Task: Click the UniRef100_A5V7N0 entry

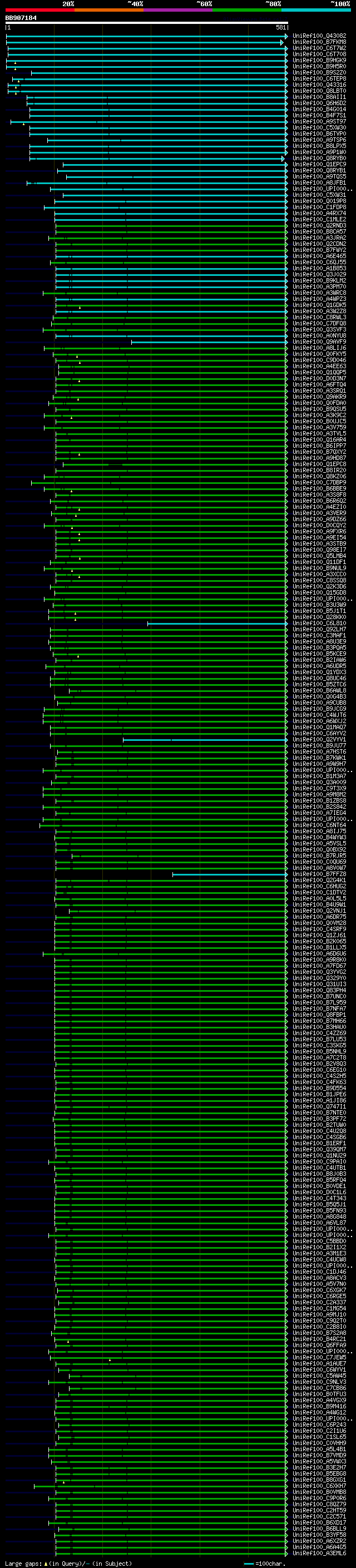Action: coord(319,1284)
